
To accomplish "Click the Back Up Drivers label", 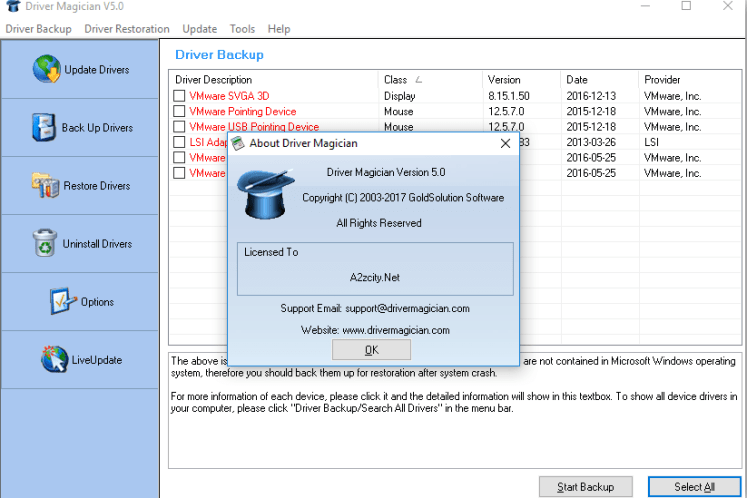I will pos(97,128).
